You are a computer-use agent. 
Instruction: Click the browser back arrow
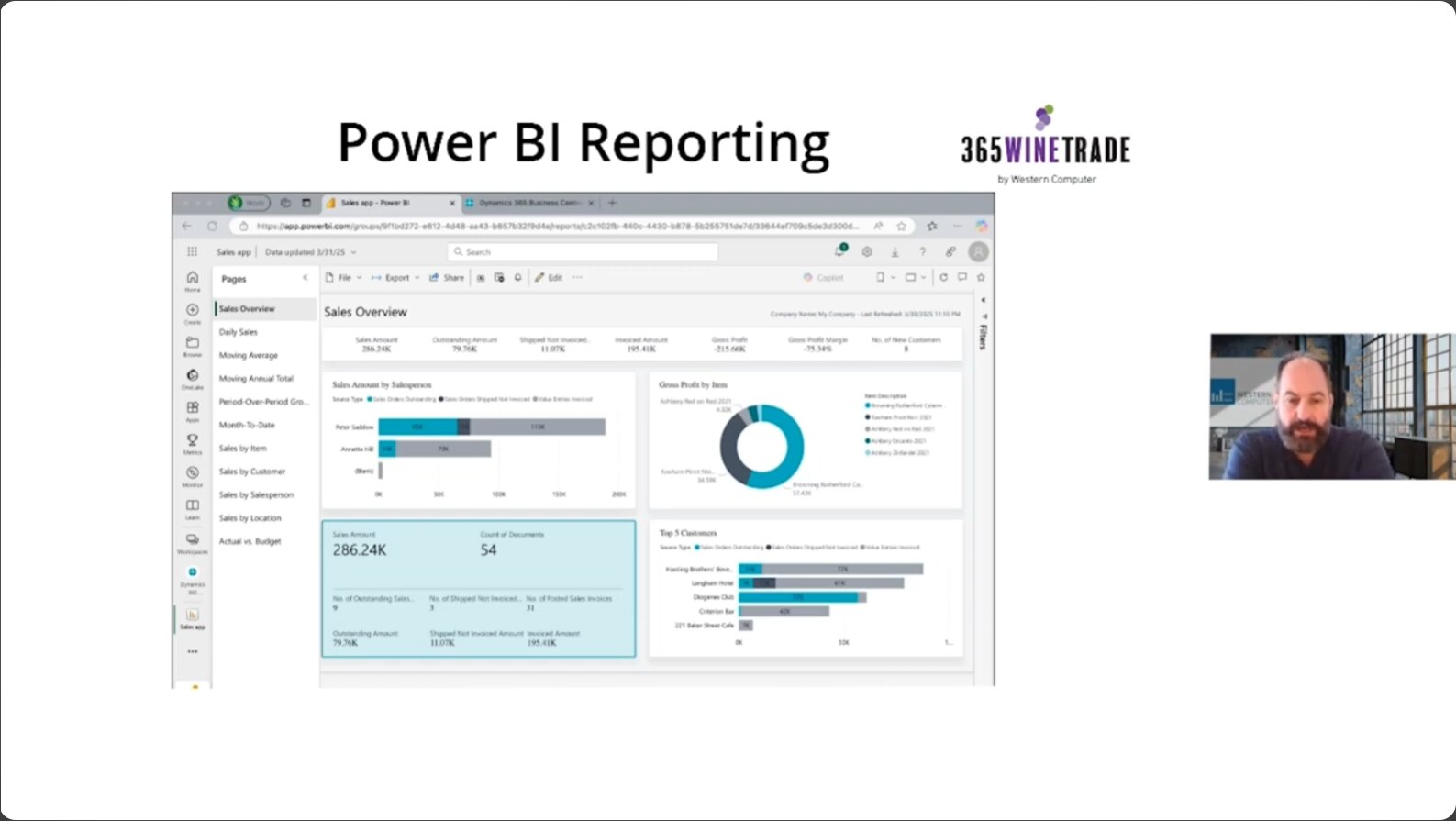click(187, 226)
